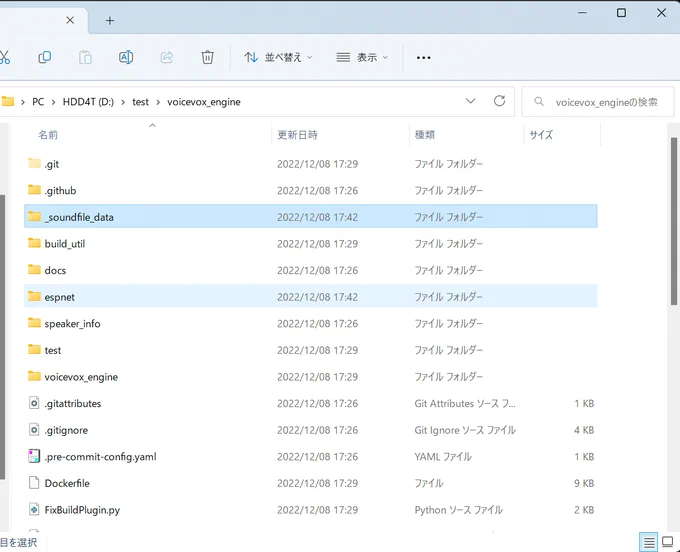Select the voicevox_engine subfolder icon
This screenshot has width=680, height=552.
(34, 376)
